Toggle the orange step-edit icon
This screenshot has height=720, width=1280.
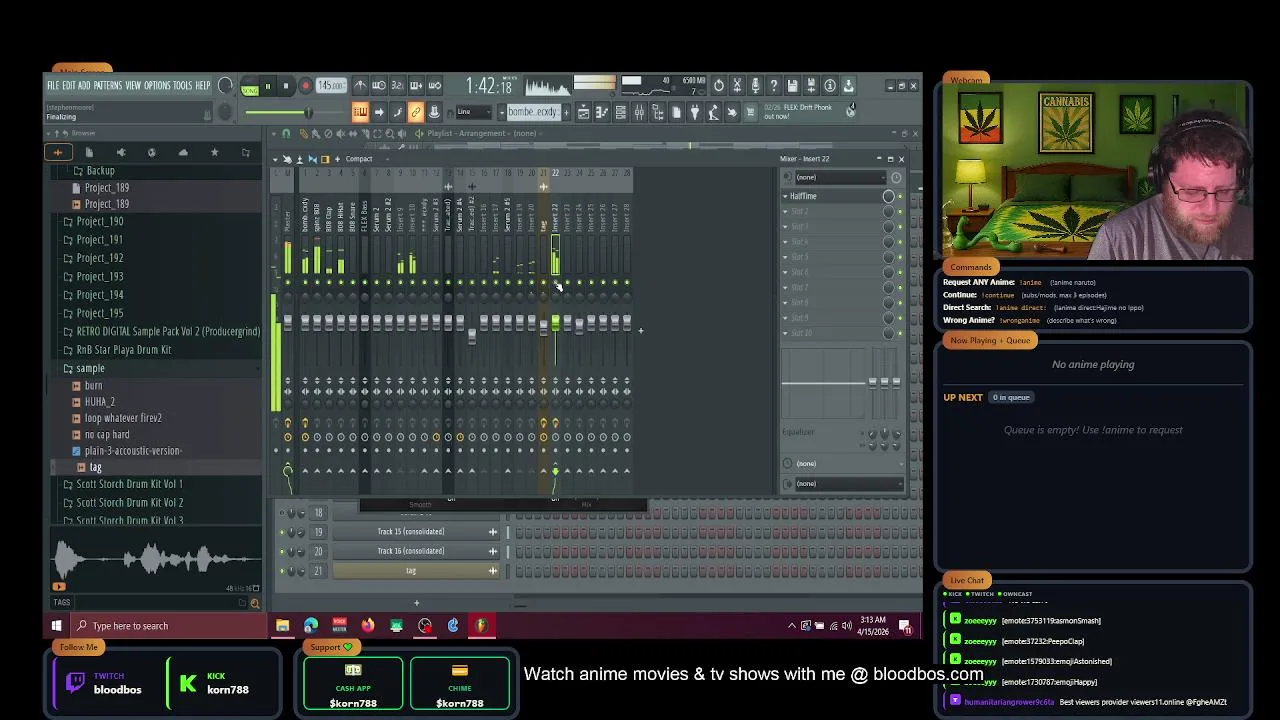(360, 112)
